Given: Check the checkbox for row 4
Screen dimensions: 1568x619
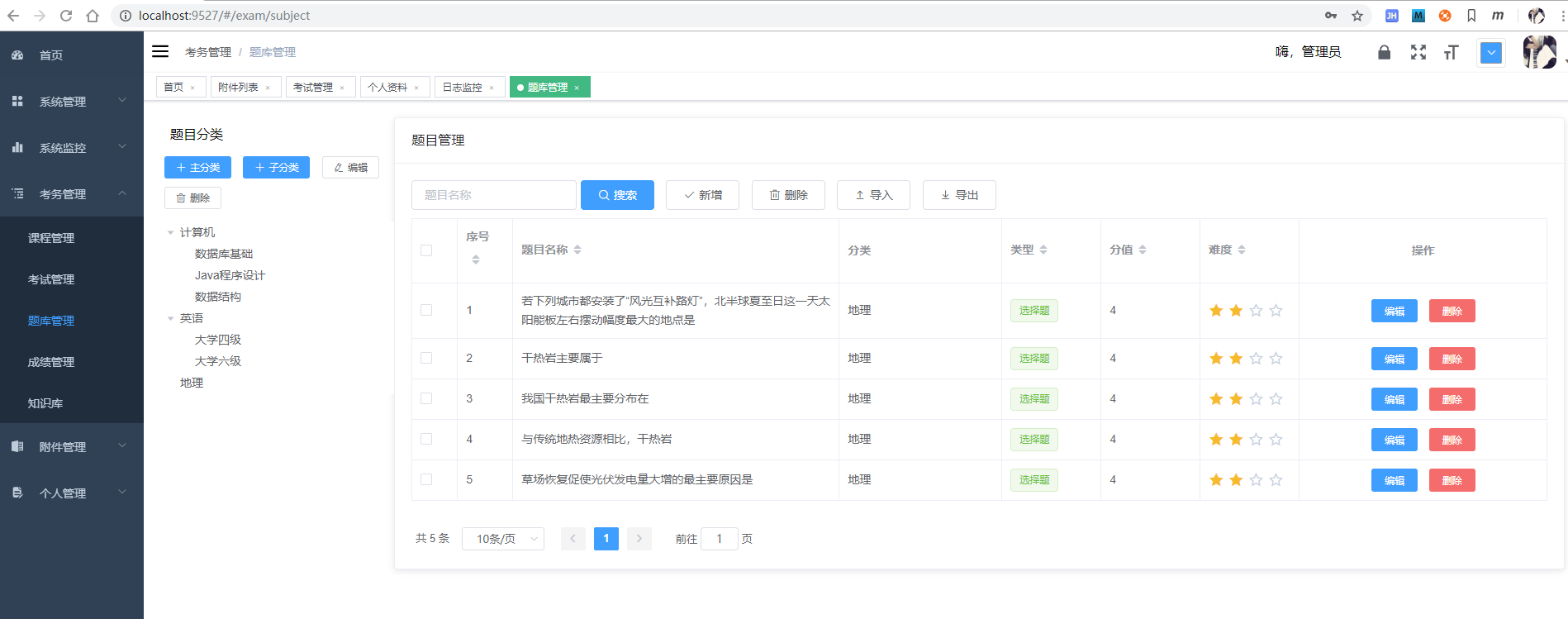Looking at the screenshot, I should tap(426, 439).
